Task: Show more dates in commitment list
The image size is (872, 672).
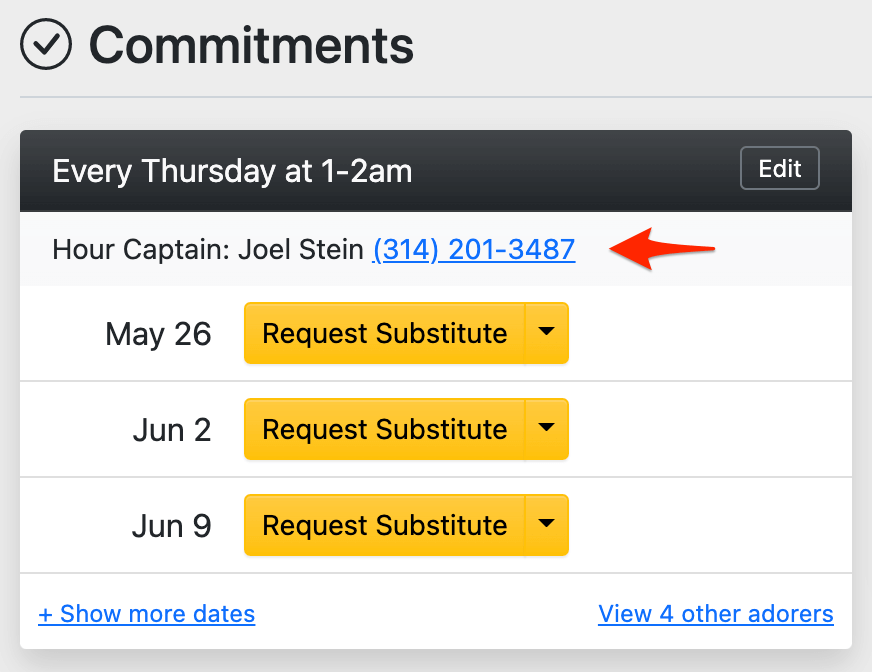Action: (x=157, y=613)
